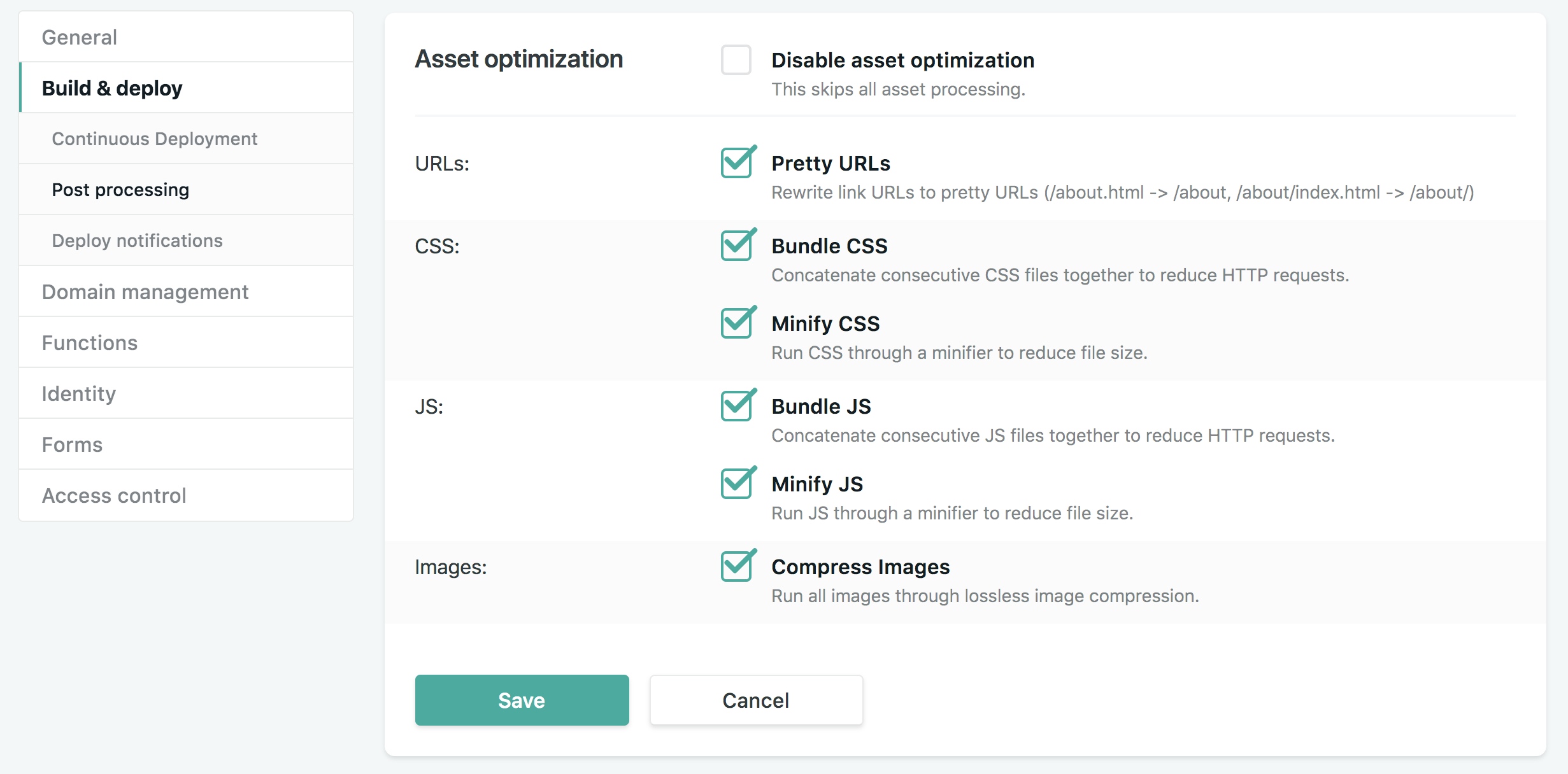1568x774 pixels.
Task: Go to Access control settings
Action: click(114, 496)
